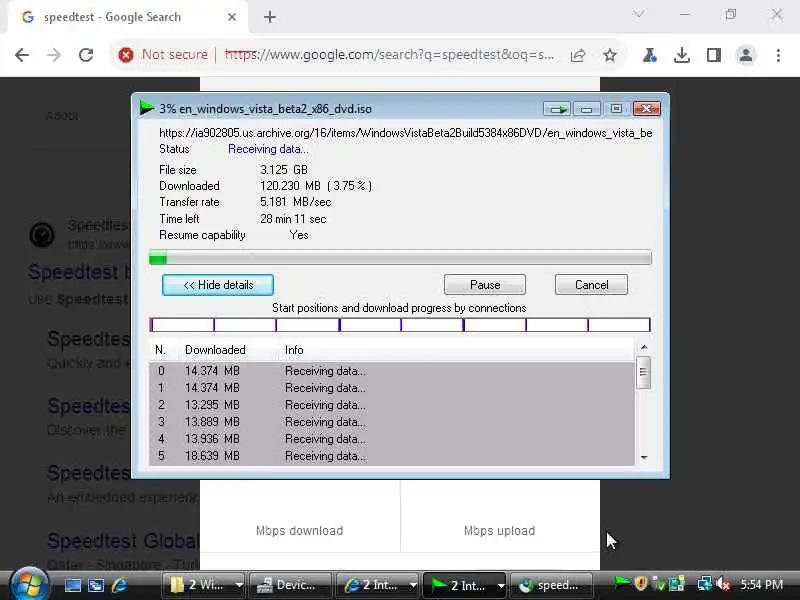Toggle Chrome side panel icon

coord(714,55)
